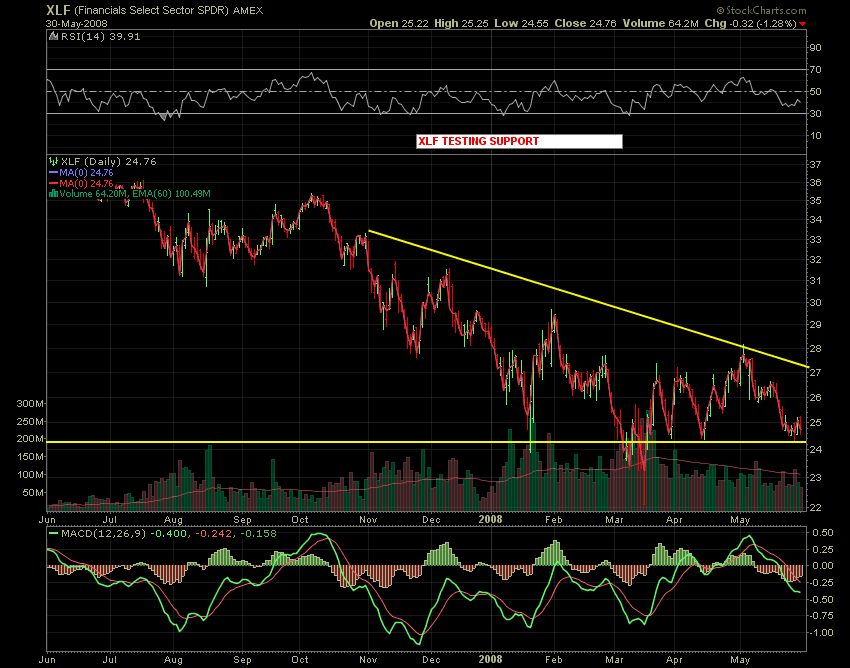This screenshot has height=668, width=850.
Task: Click the 90 level on the RSI axis
Action: coord(815,47)
